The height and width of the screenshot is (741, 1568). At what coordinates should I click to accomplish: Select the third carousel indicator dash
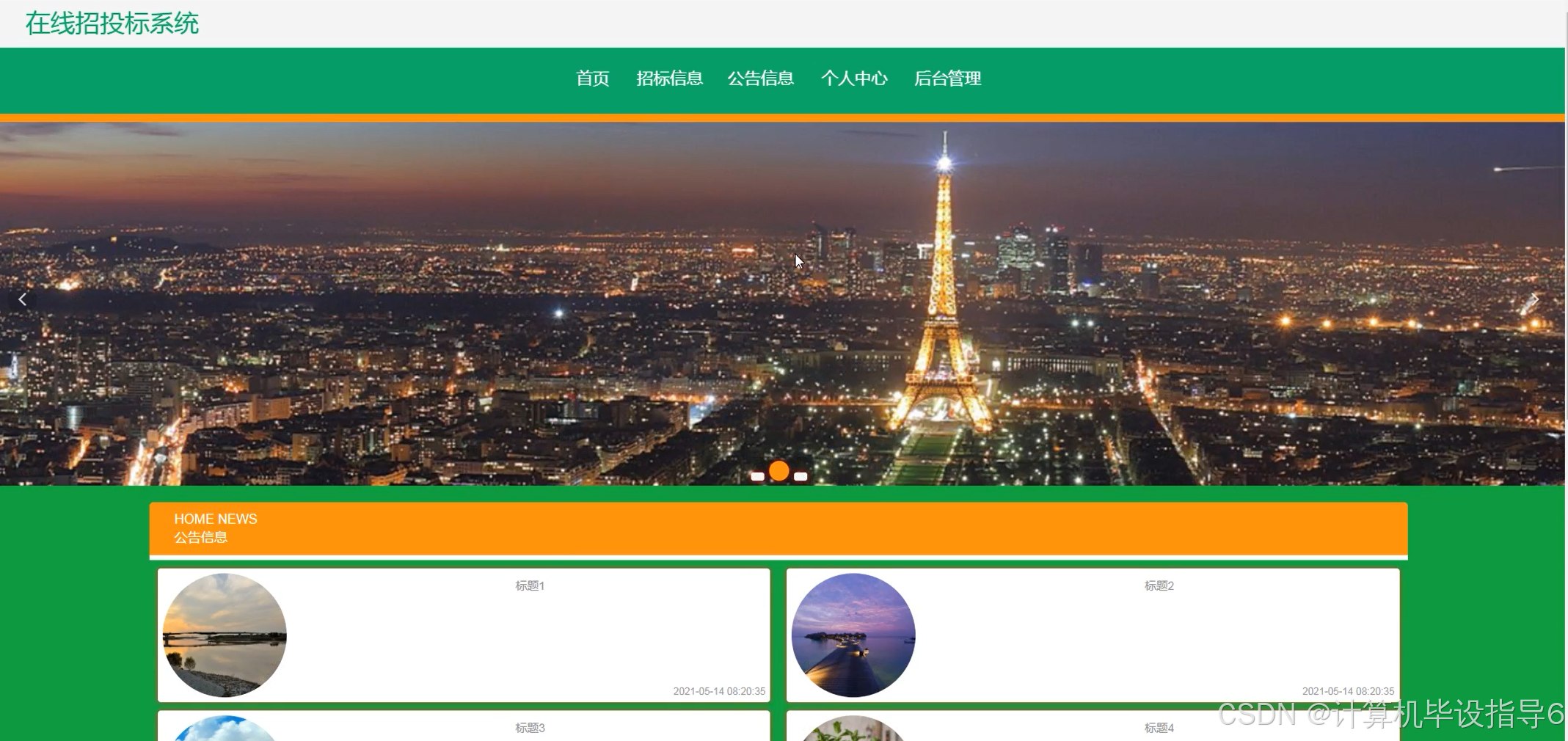(801, 477)
